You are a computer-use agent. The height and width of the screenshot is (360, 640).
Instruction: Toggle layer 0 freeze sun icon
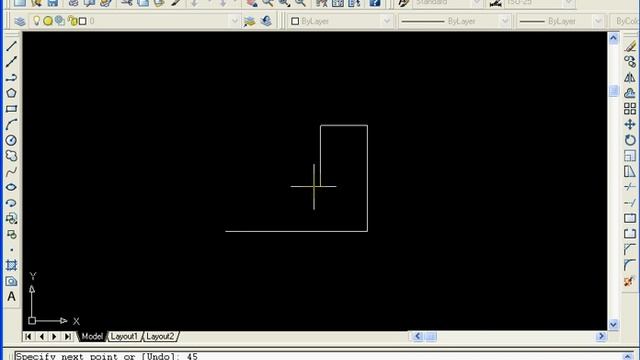(x=48, y=21)
